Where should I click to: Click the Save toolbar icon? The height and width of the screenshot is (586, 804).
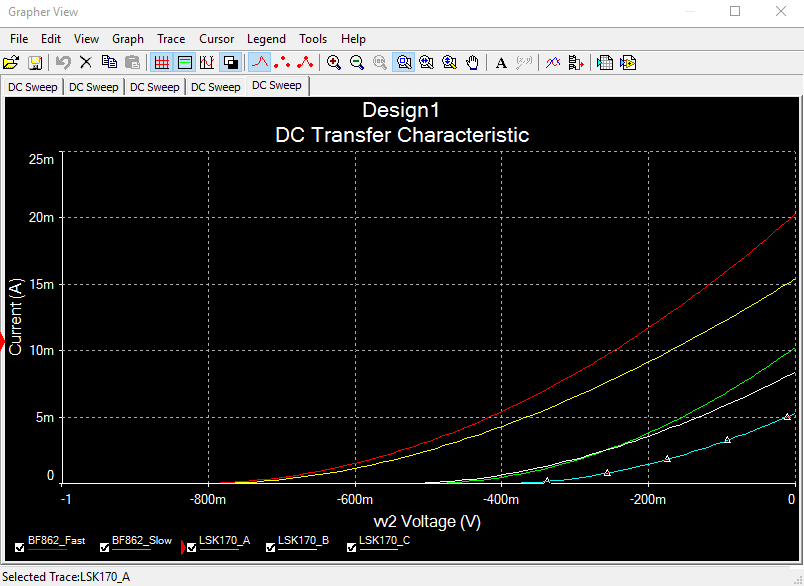coord(35,63)
